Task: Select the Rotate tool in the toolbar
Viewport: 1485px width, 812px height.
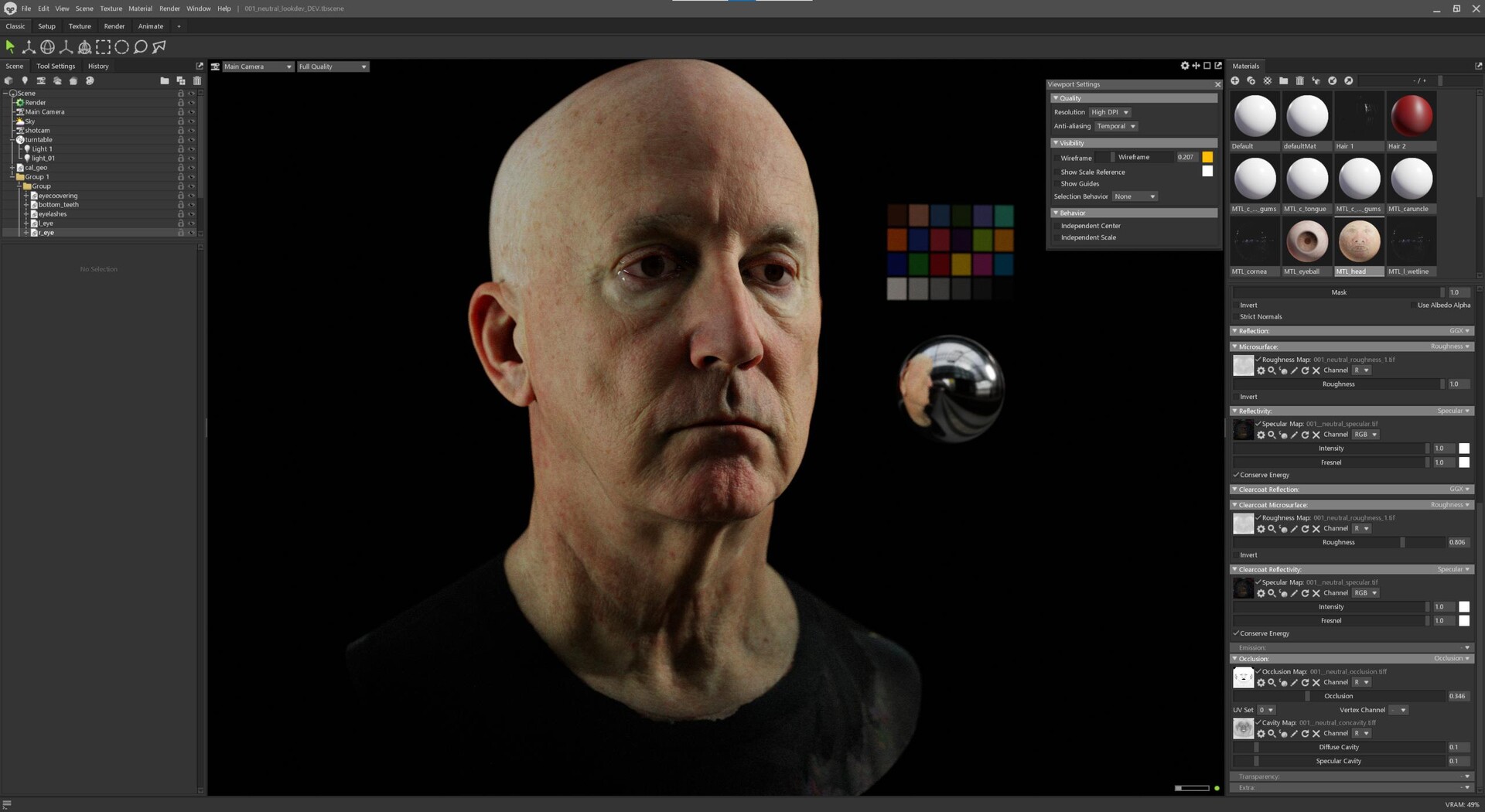Action: click(48, 46)
